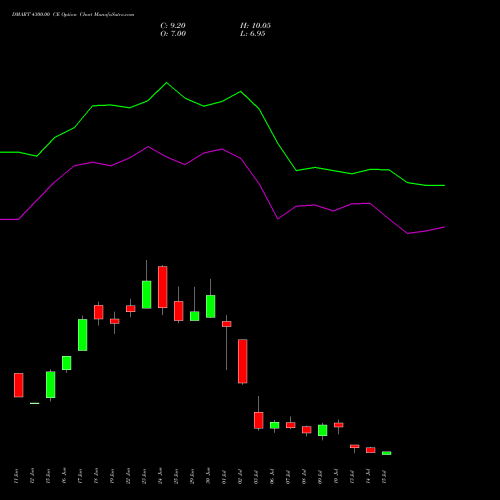This screenshot has width=500, height=500.
Task: Click the 11 Jun date axis label
Action: [x=16, y=476]
